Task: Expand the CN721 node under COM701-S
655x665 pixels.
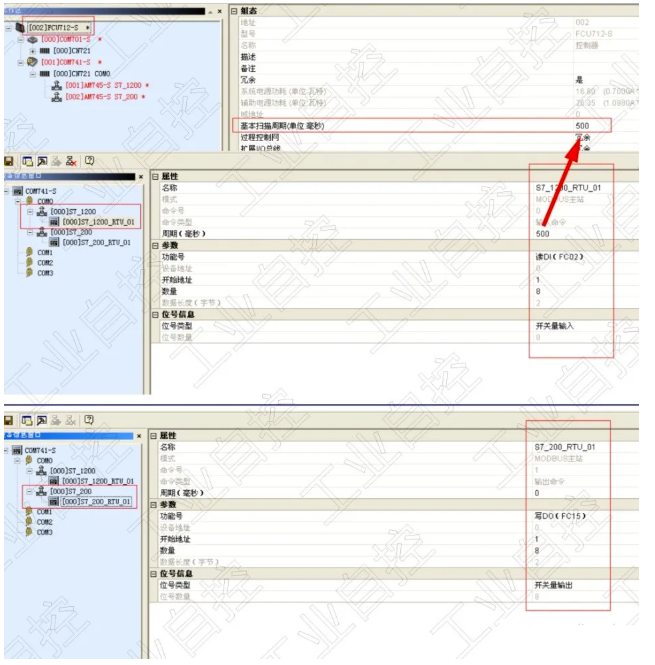Action: click(32, 51)
